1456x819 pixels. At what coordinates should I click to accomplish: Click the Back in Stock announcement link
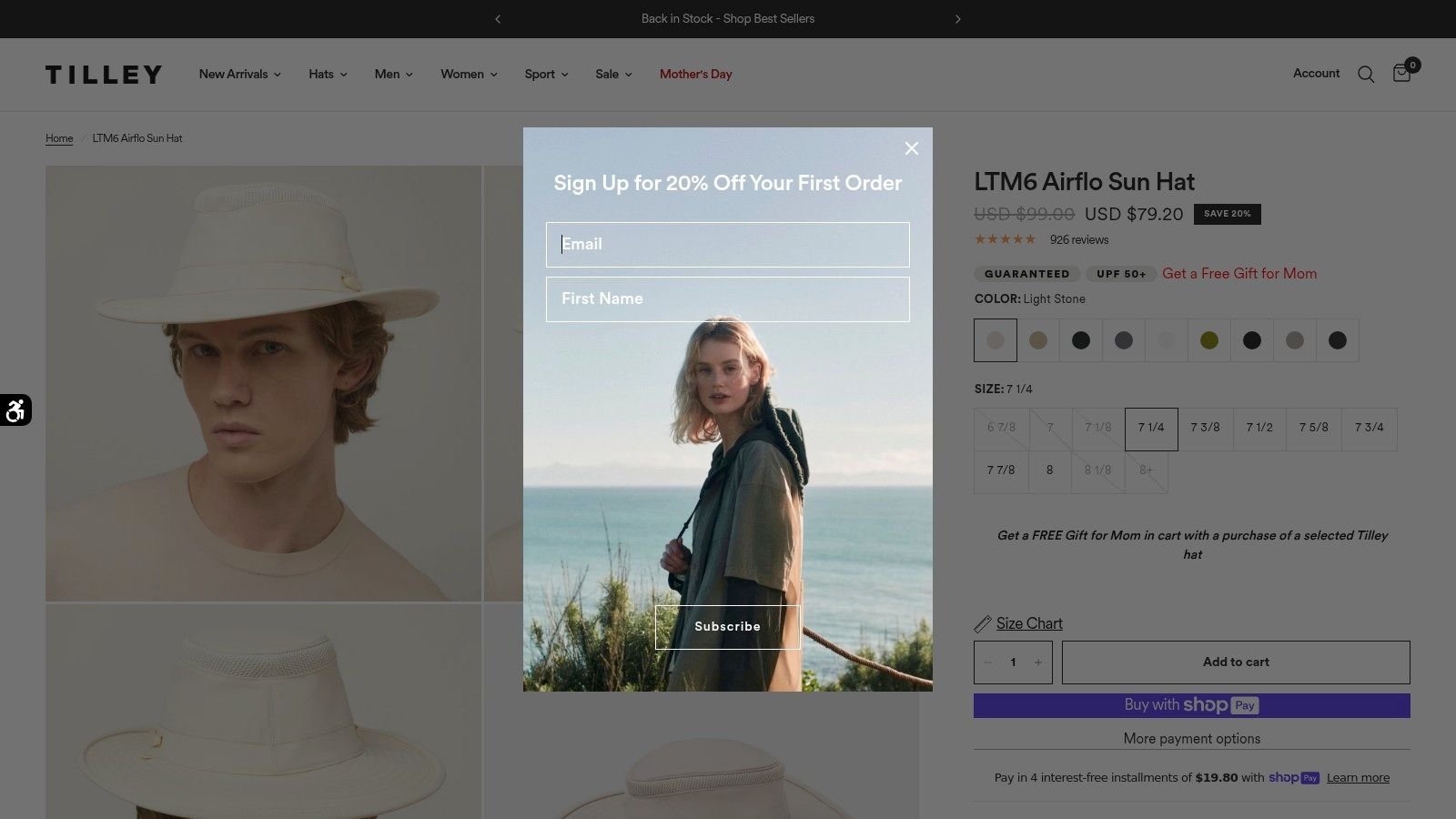click(x=728, y=19)
